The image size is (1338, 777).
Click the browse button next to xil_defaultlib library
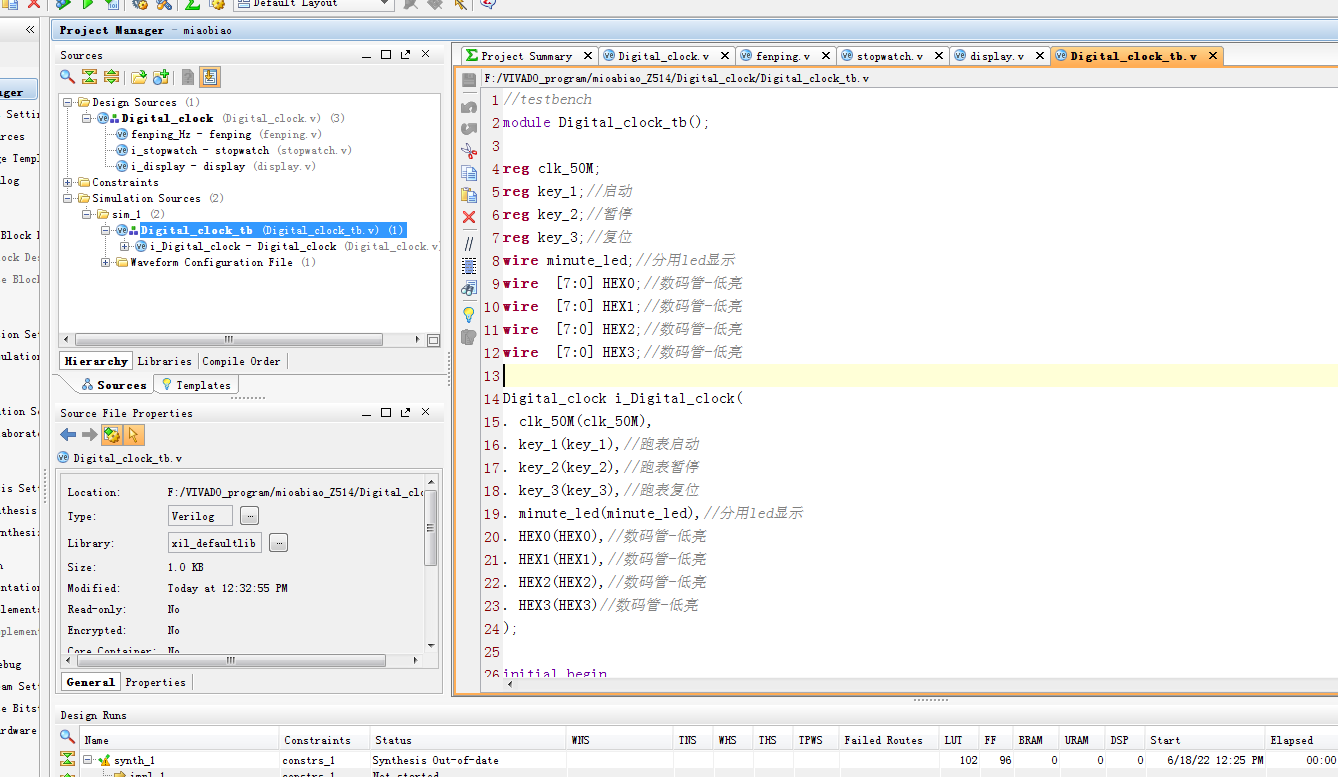[279, 543]
